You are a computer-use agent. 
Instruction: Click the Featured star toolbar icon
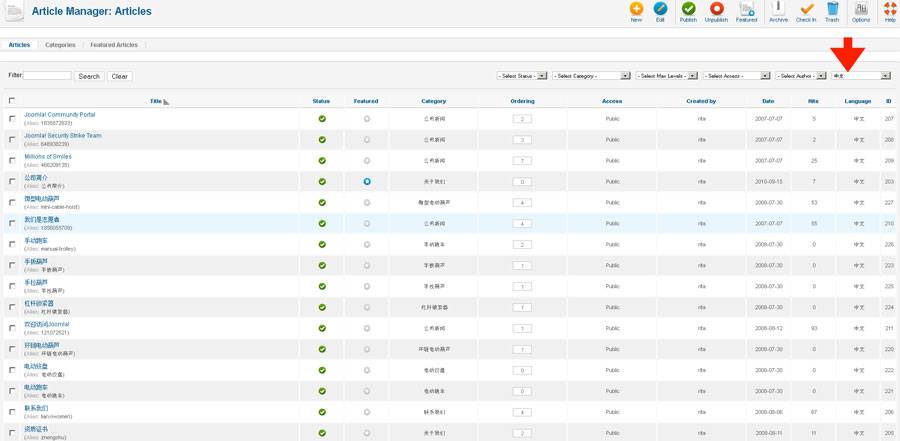tap(747, 11)
